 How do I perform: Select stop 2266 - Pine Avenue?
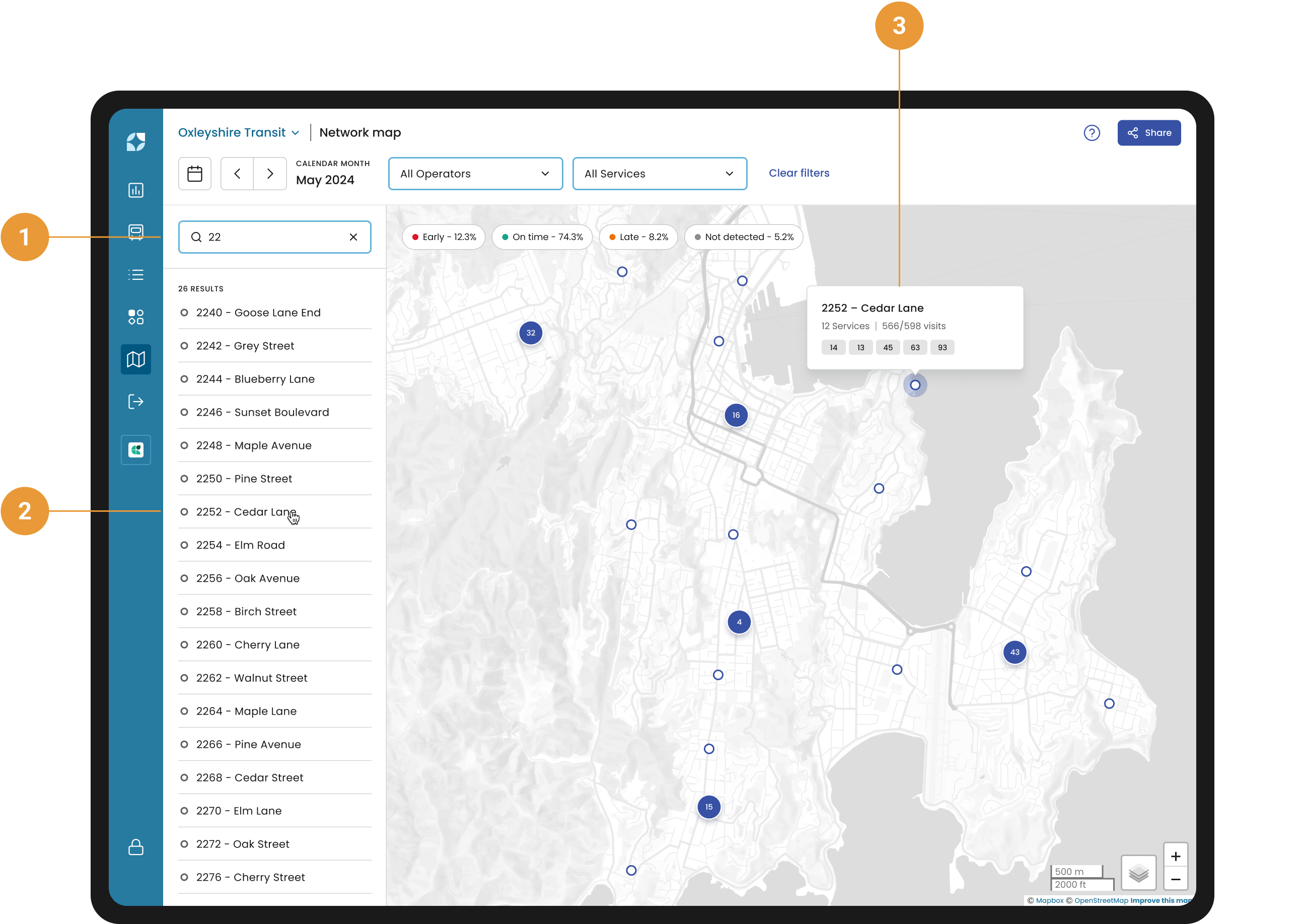pos(274,744)
